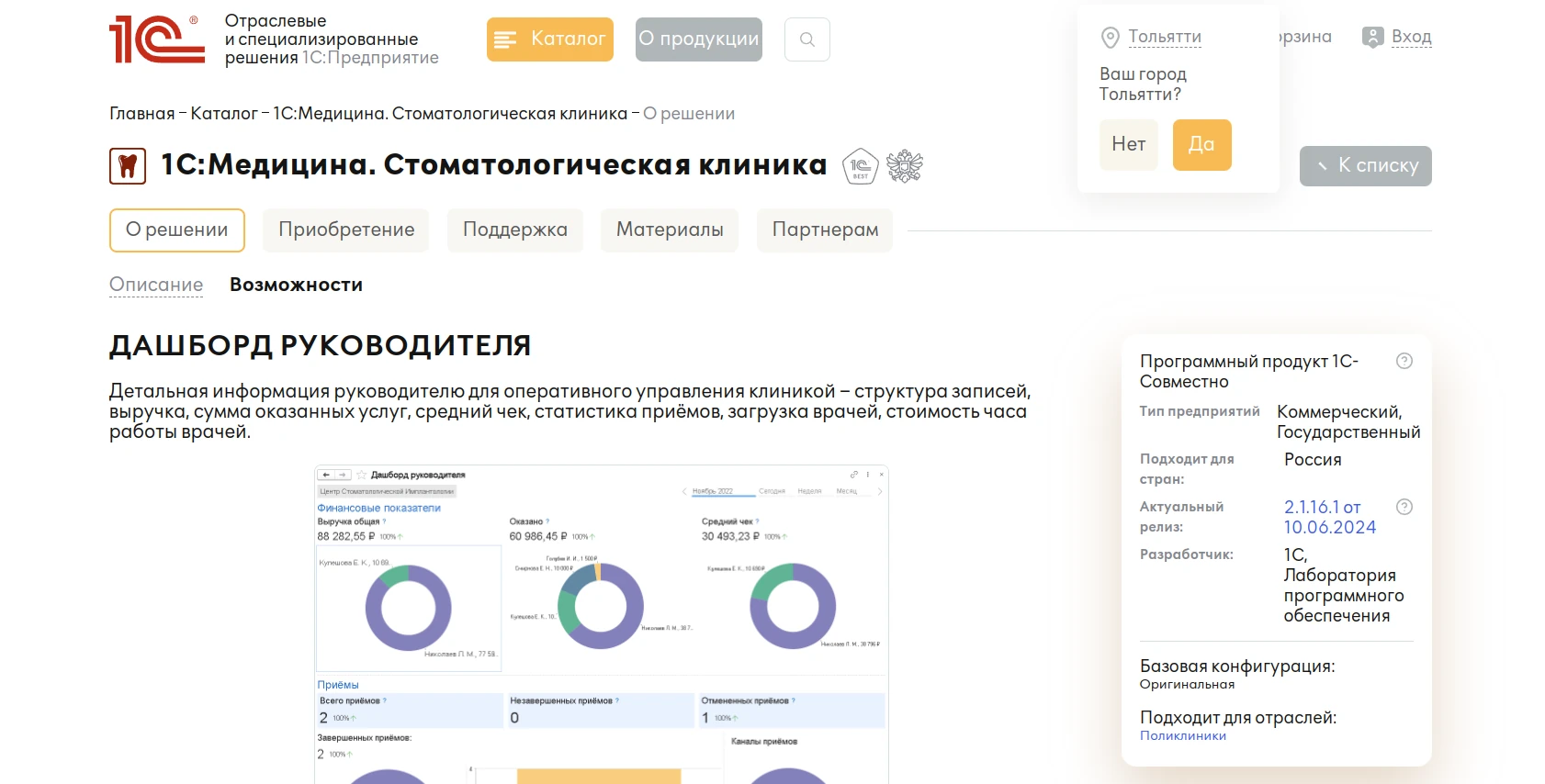Image resolution: width=1545 pixels, height=784 pixels.
Task: Click the location pin icon next to Тольятти
Action: click(x=1111, y=38)
